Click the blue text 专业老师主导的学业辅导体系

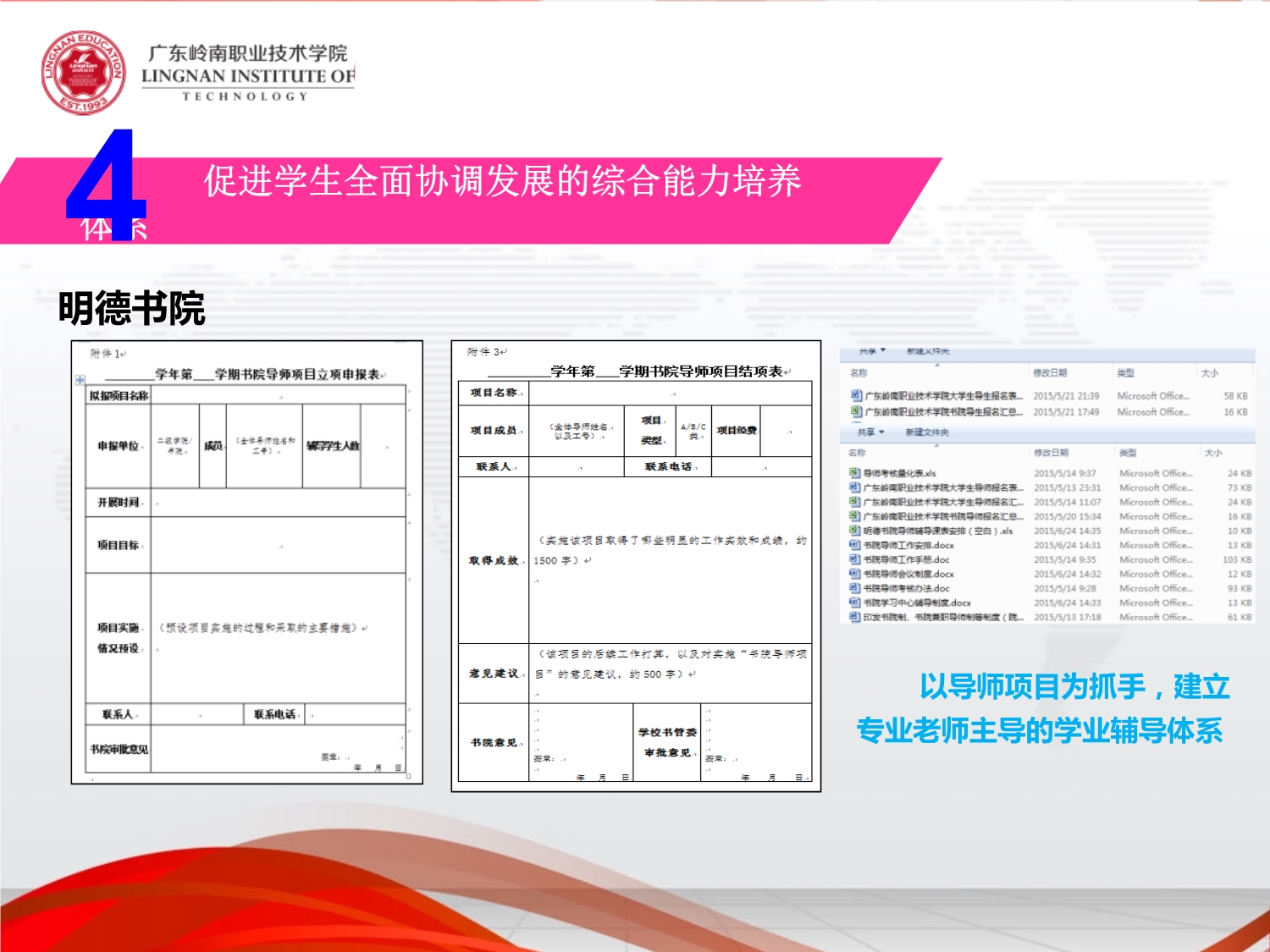[x=1040, y=730]
